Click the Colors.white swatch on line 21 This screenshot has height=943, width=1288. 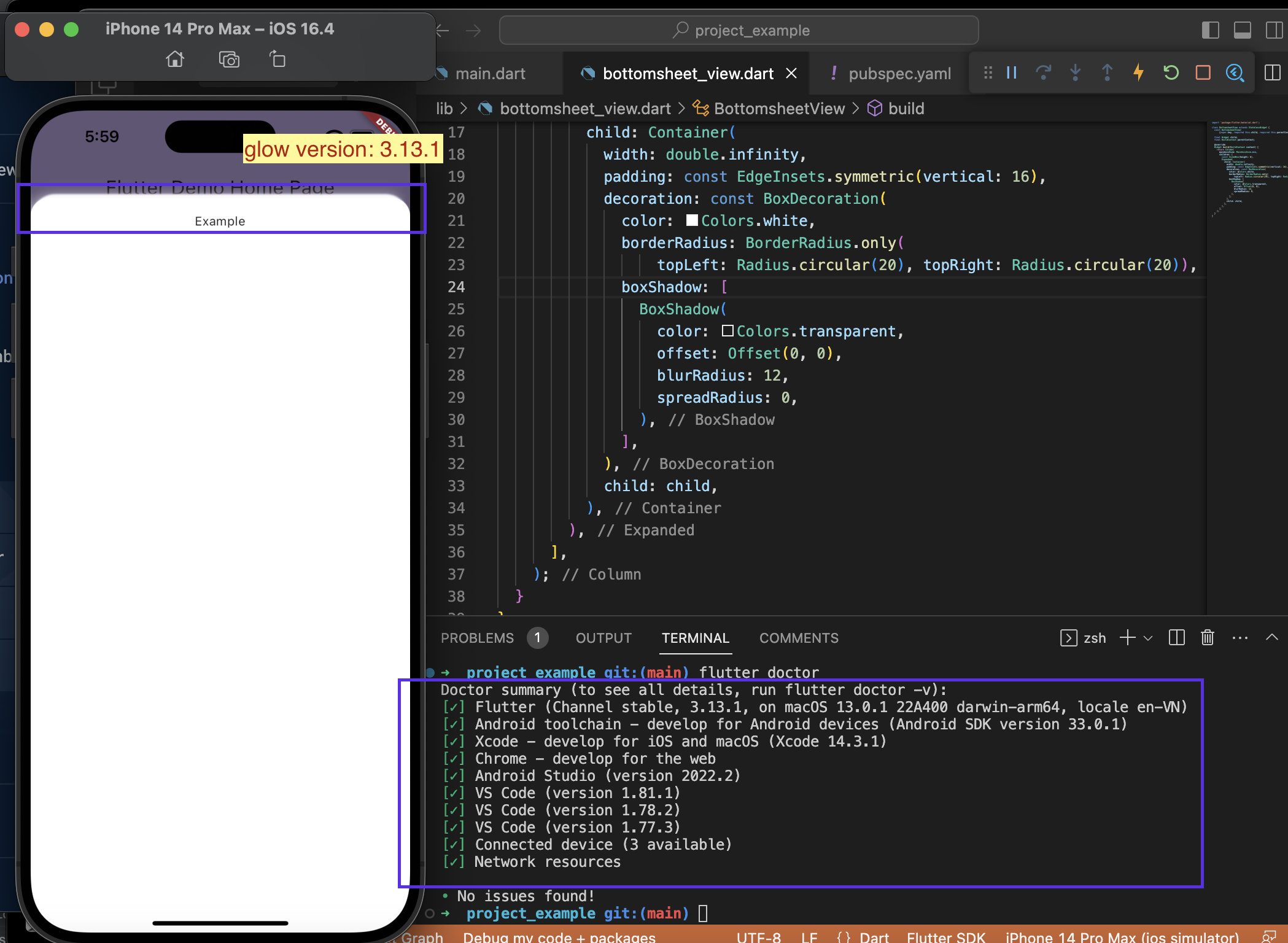691,220
